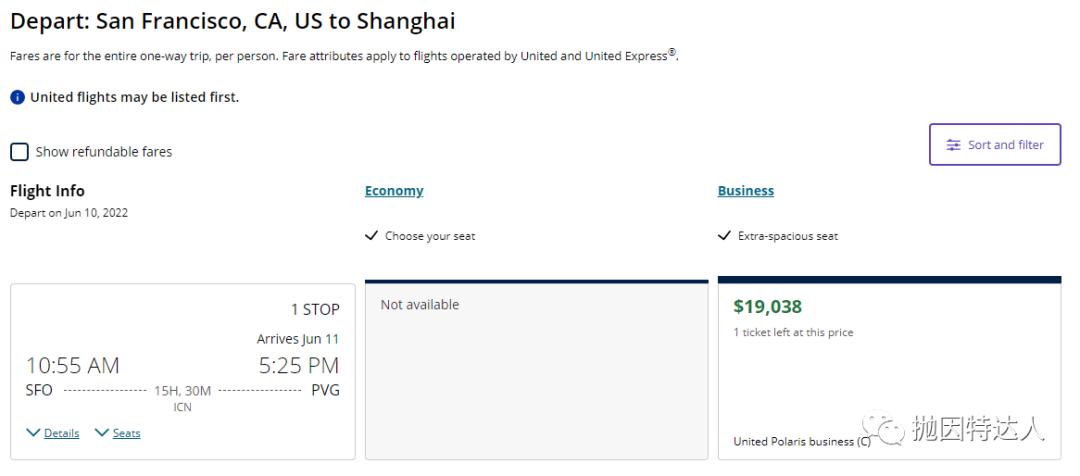
Task: Click the chevron arrow next to Seats
Action: (x=101, y=433)
